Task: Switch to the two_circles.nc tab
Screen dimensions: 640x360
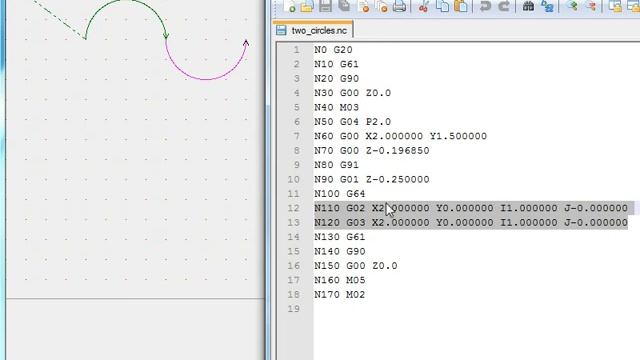Action: 313,31
